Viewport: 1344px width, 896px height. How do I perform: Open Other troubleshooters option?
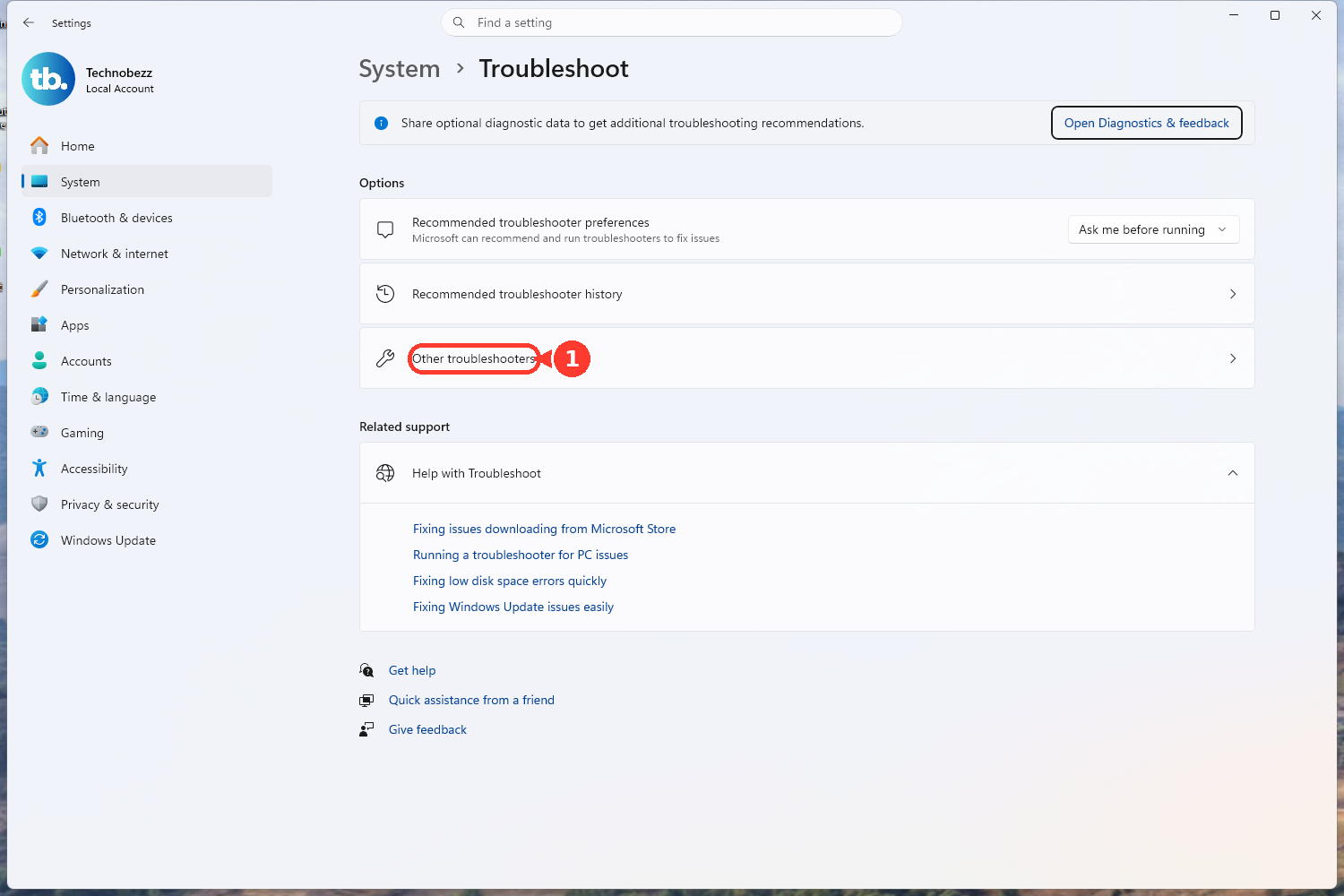pos(806,358)
